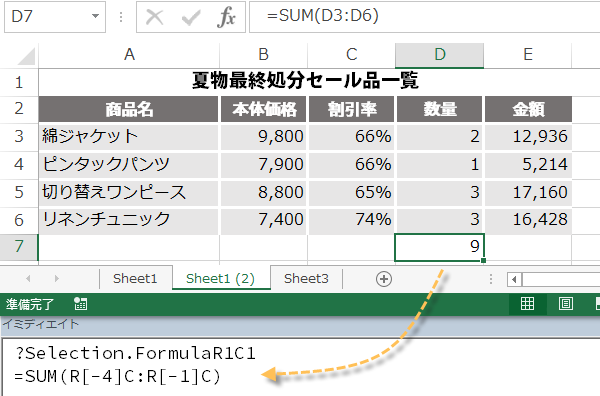Select the column E header
This screenshot has height=396, width=600.
click(528, 55)
